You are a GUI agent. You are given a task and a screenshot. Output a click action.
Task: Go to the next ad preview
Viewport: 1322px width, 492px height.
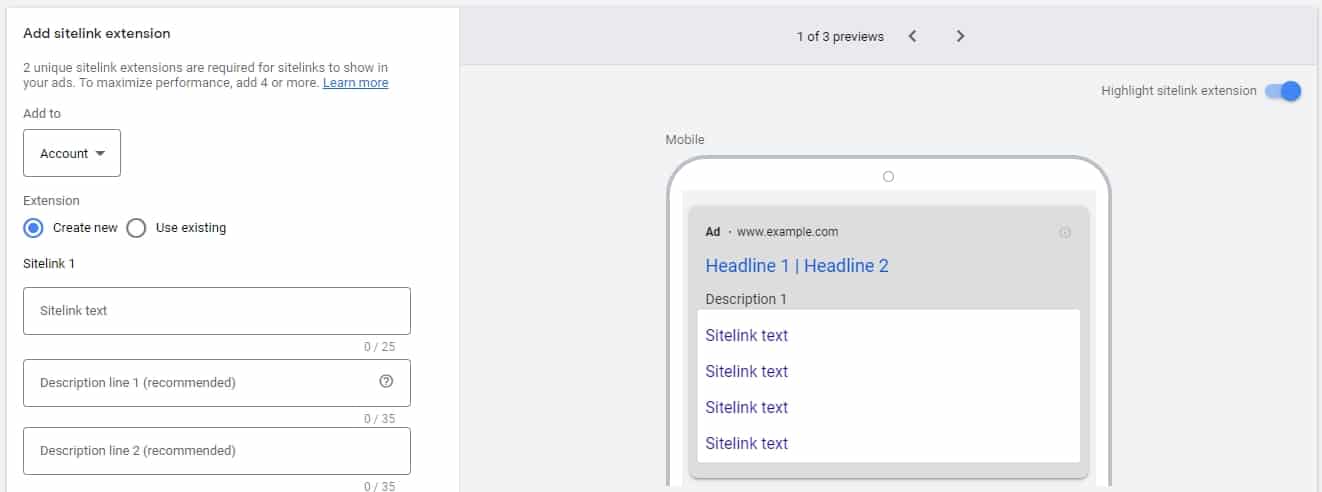(960, 36)
